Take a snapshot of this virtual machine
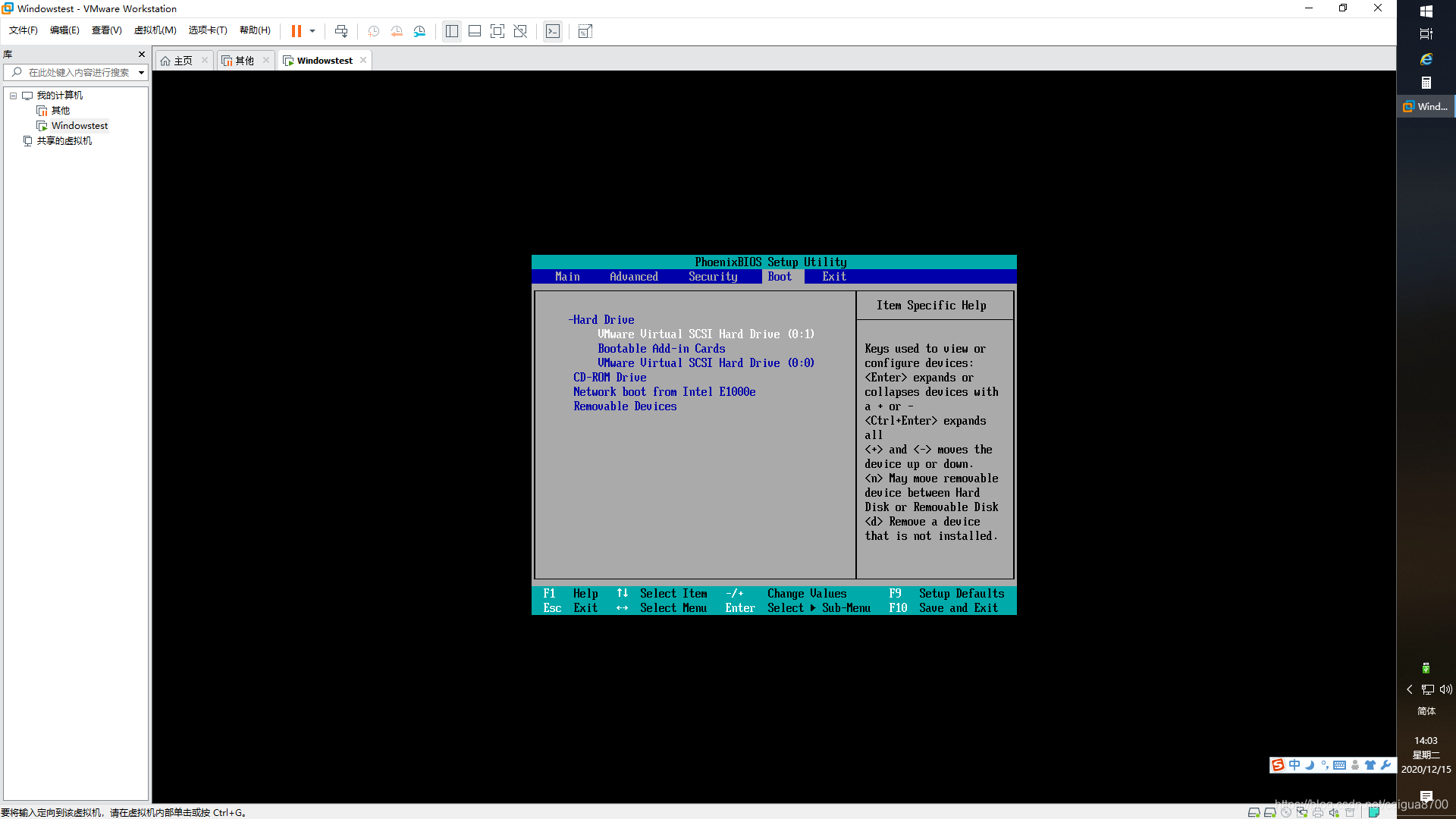The width and height of the screenshot is (1456, 819). pyautogui.click(x=374, y=31)
